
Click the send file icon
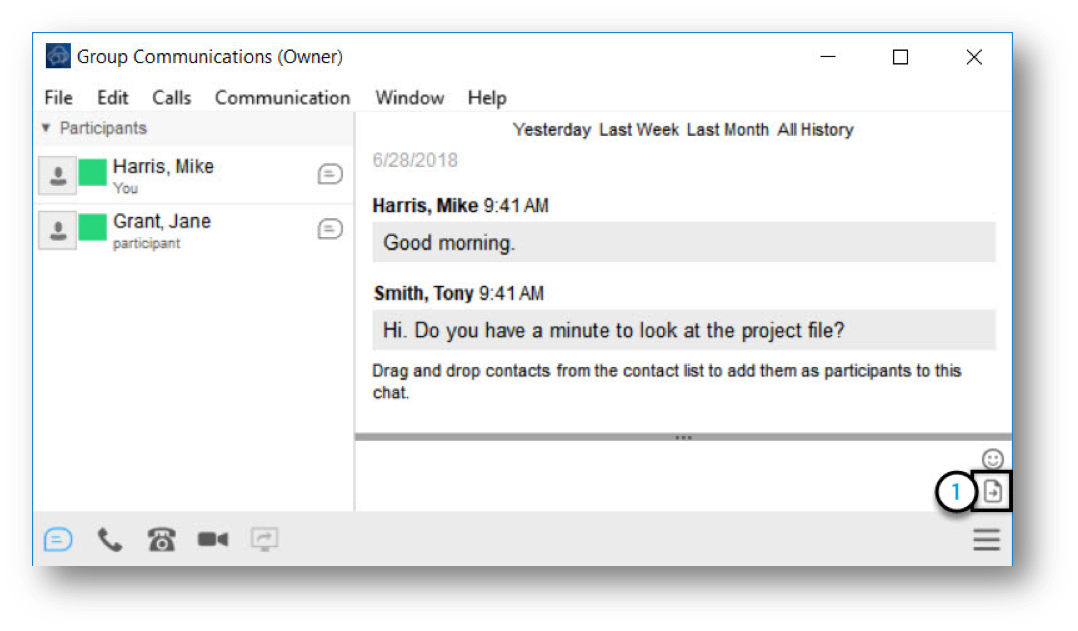[x=992, y=491]
